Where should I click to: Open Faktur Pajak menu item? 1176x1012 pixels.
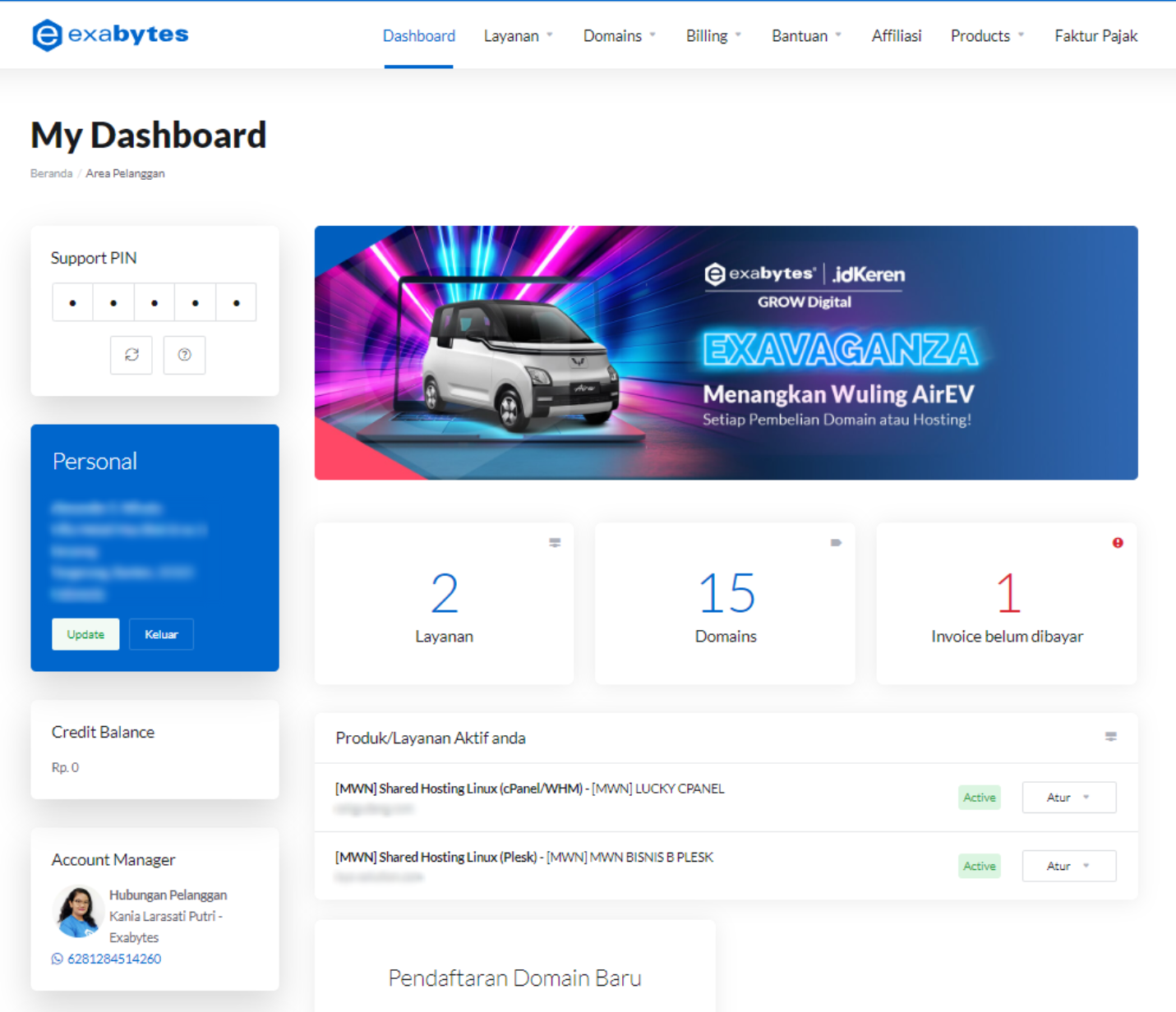tap(1095, 36)
